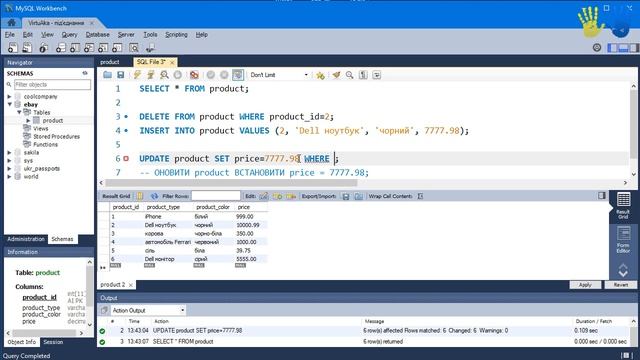Expand the sakila schema

coord(9,153)
